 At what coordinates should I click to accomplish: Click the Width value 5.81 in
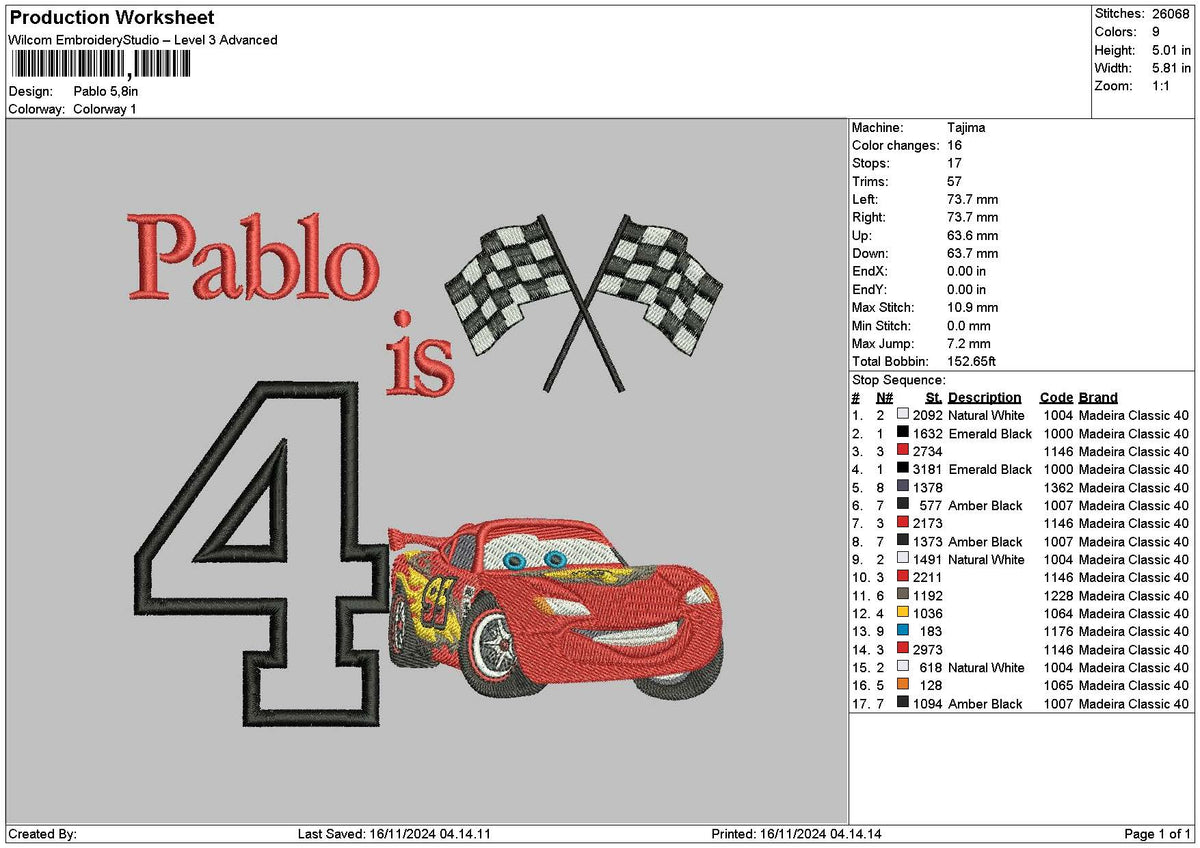pos(1173,68)
